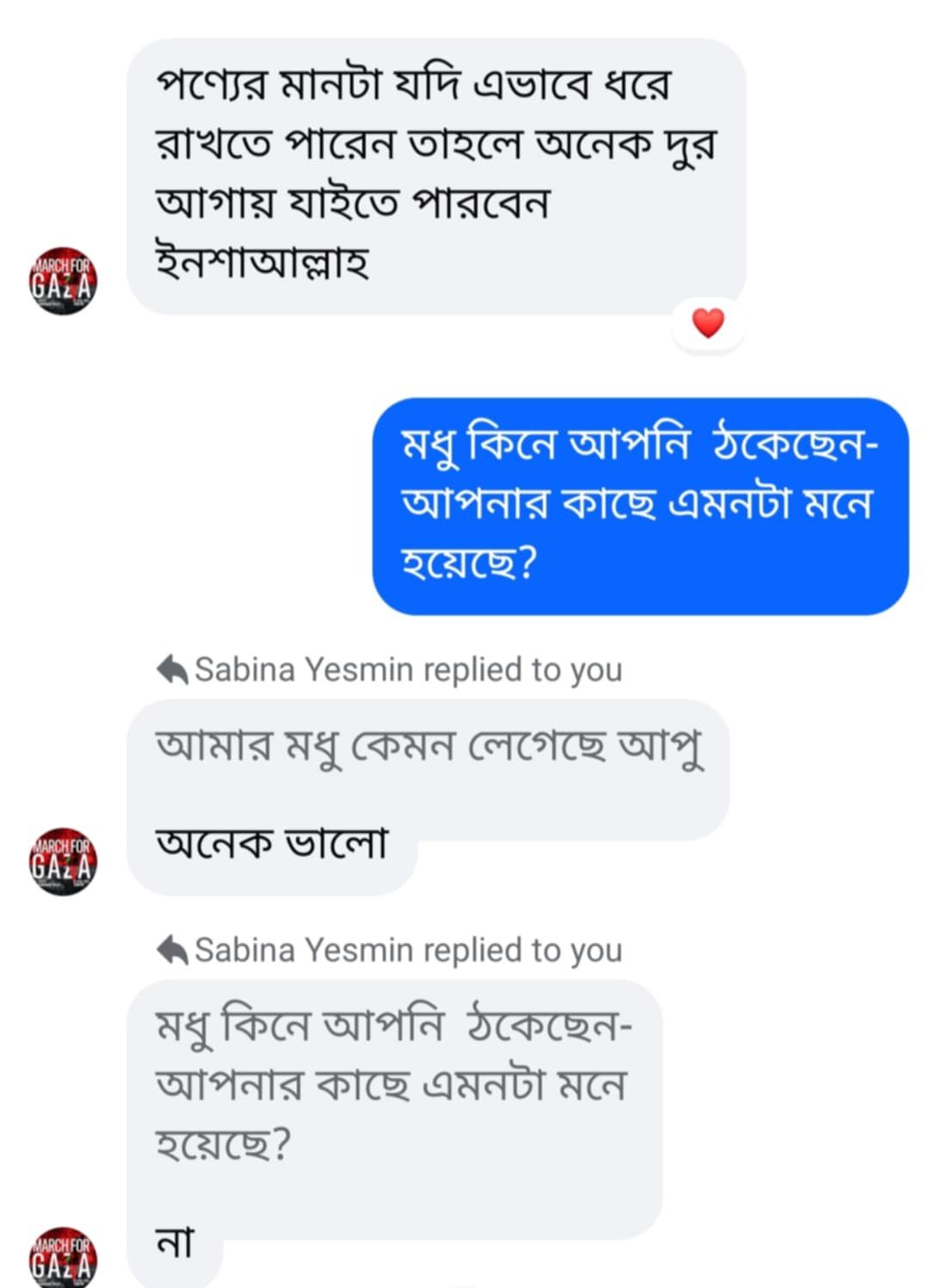Click "রাখতে পারেন" text in the first message
The height and width of the screenshot is (1288, 929).
click(x=275, y=144)
